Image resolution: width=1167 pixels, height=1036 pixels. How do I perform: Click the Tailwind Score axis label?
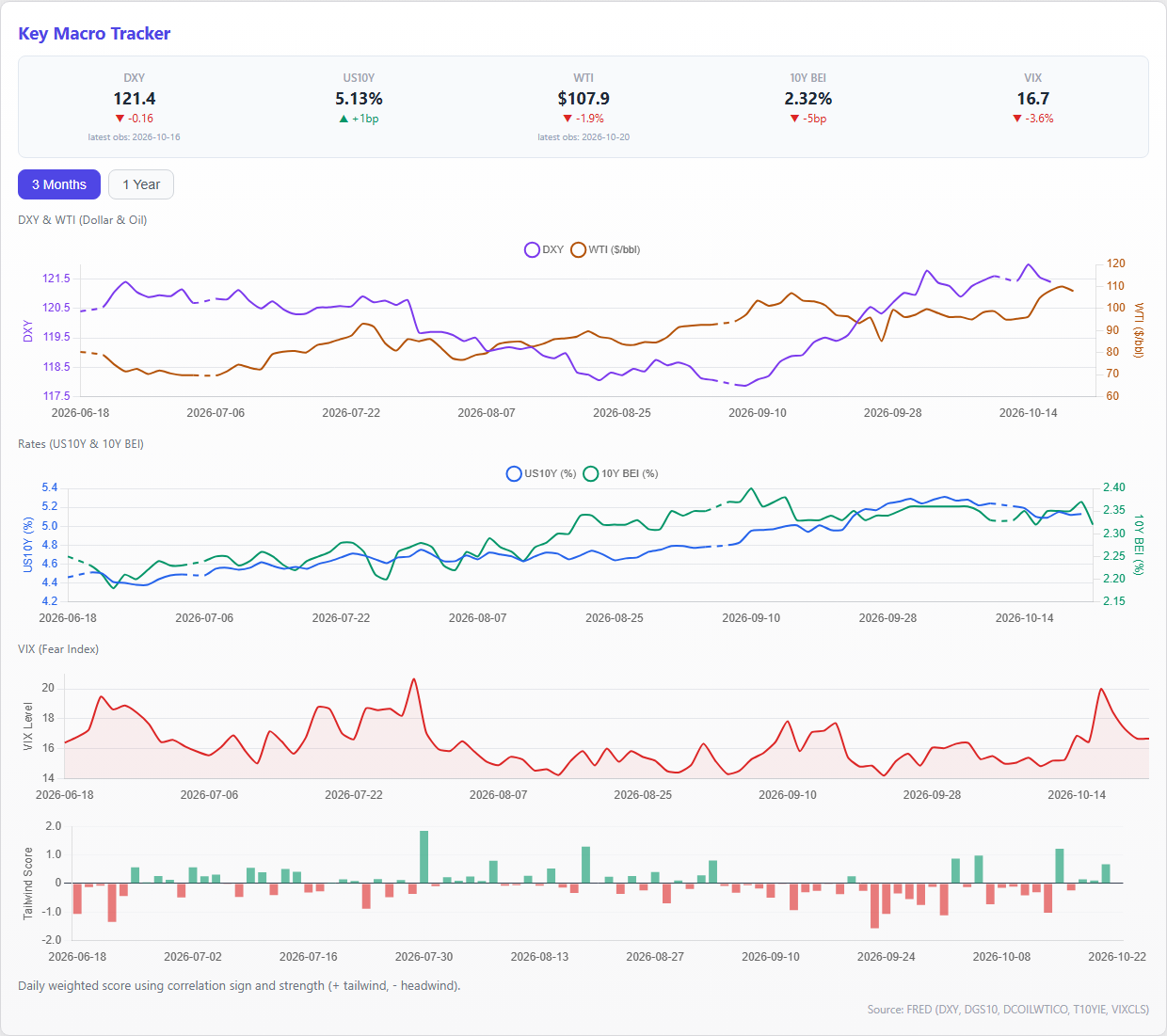pos(28,884)
